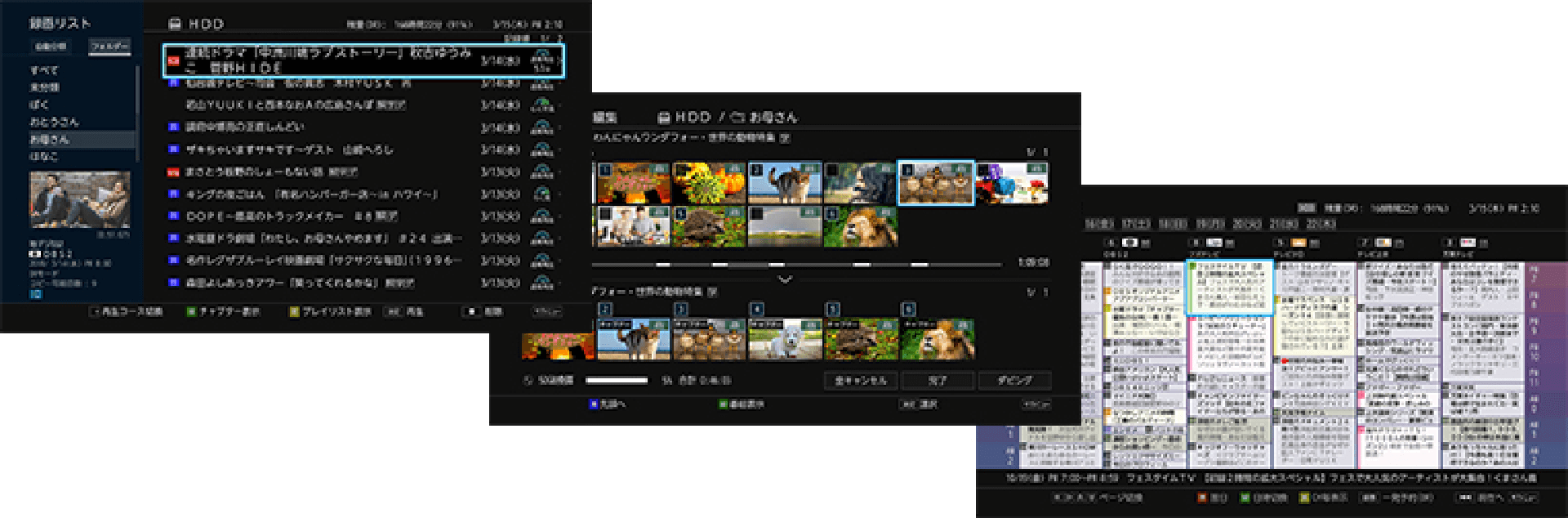Click the chapter timeline progress bar
Screen dimensions: 1568x518
click(x=796, y=265)
